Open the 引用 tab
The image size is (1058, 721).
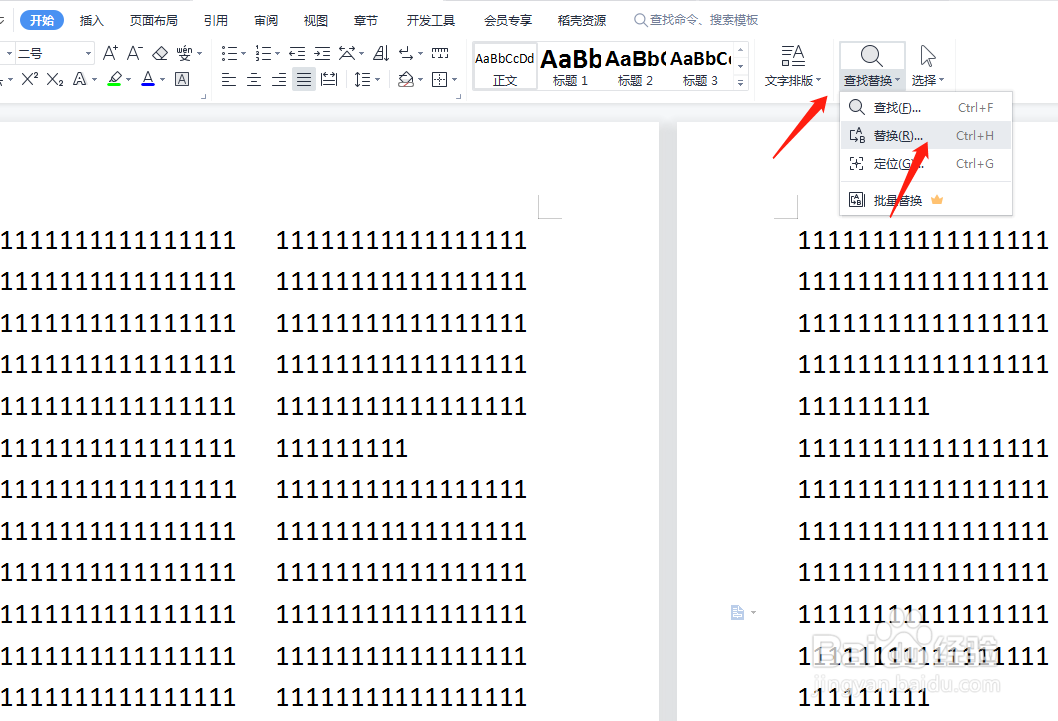point(216,20)
